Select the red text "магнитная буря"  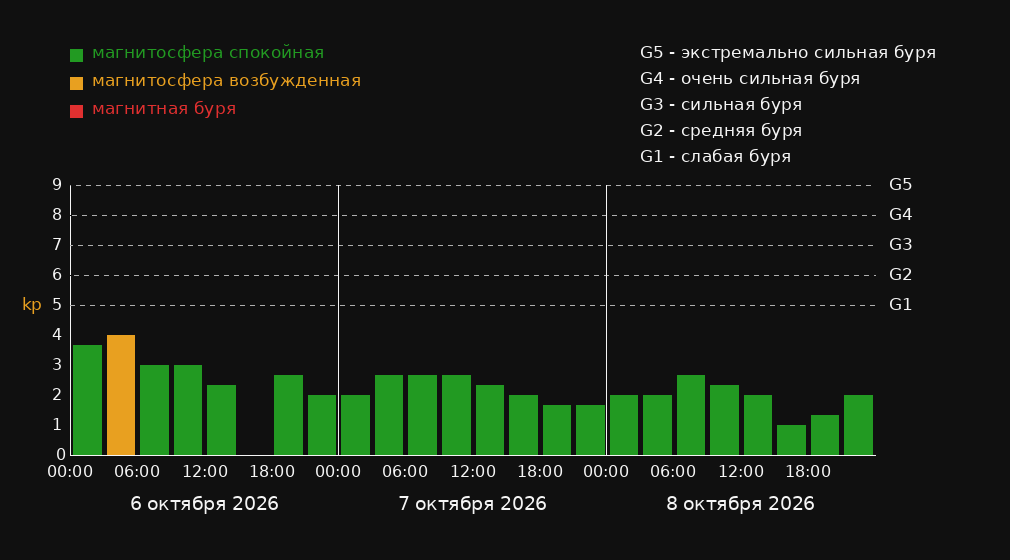tap(164, 109)
